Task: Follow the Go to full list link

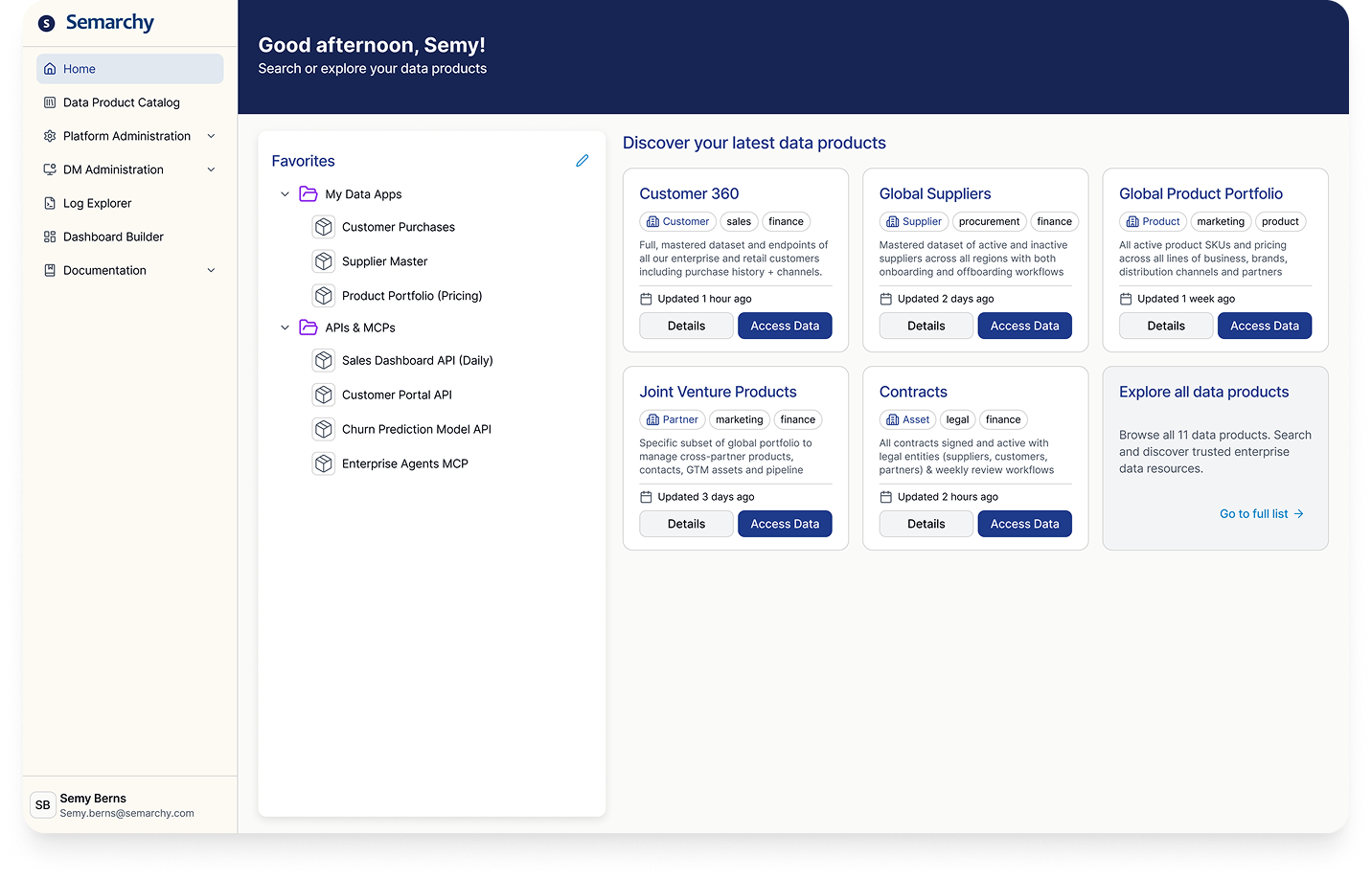Action: 1261,514
